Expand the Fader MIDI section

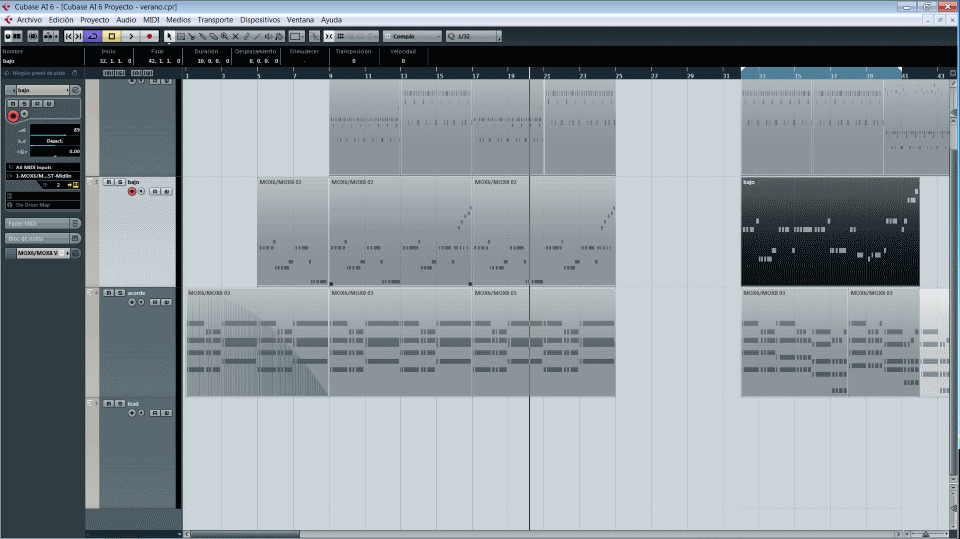click(x=42, y=224)
